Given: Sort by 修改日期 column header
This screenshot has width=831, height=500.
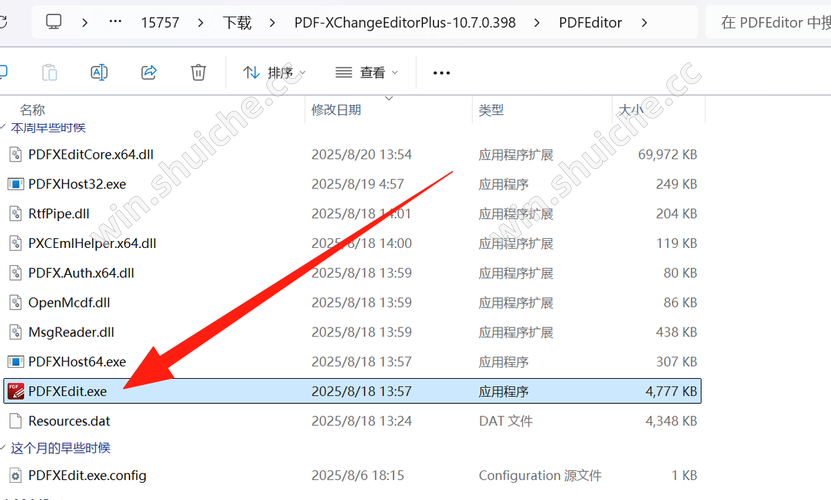Looking at the screenshot, I should [336, 110].
